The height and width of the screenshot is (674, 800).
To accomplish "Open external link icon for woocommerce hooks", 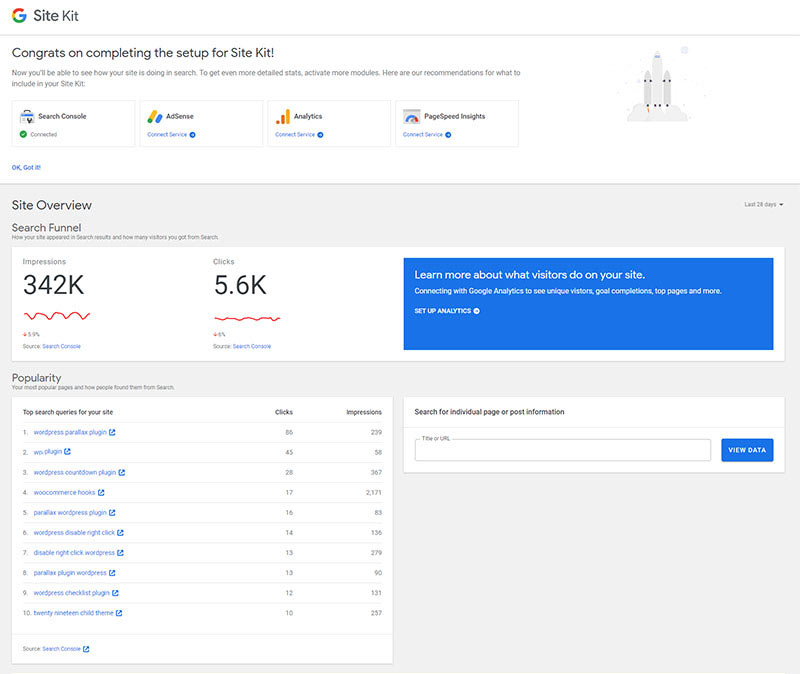I will (x=101, y=493).
